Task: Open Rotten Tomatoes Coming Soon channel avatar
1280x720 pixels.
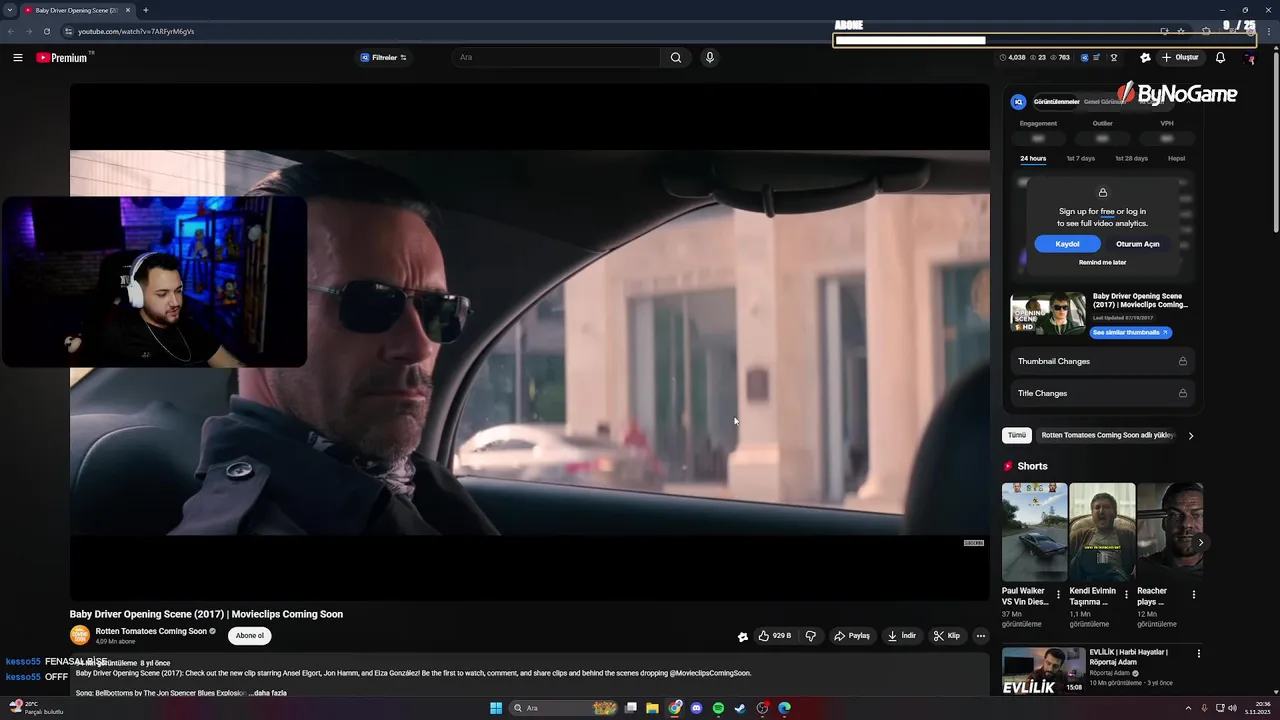Action: 79,635
